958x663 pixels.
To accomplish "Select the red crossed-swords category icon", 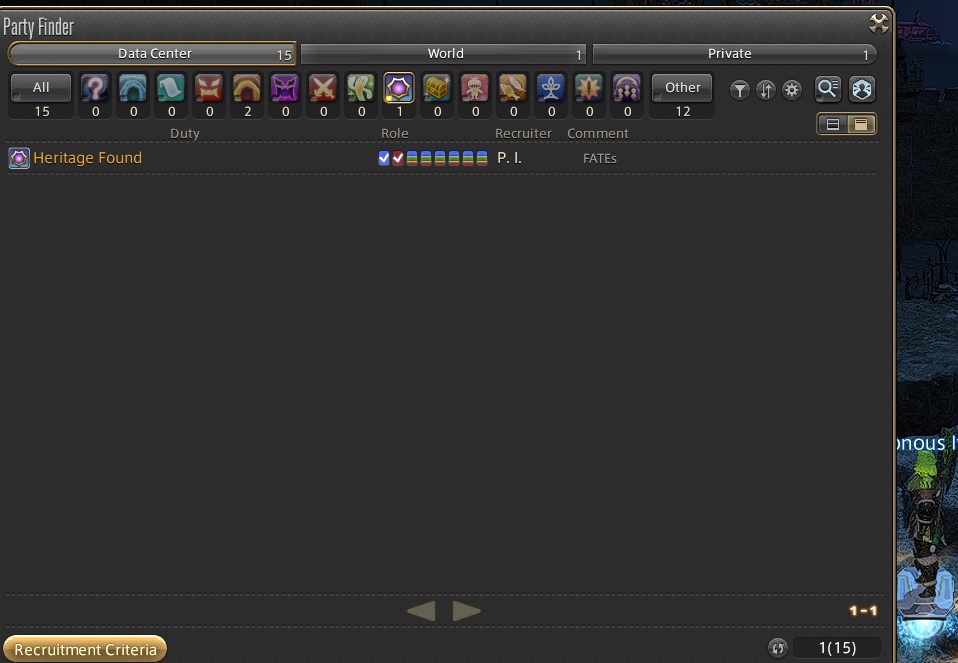I will (323, 89).
